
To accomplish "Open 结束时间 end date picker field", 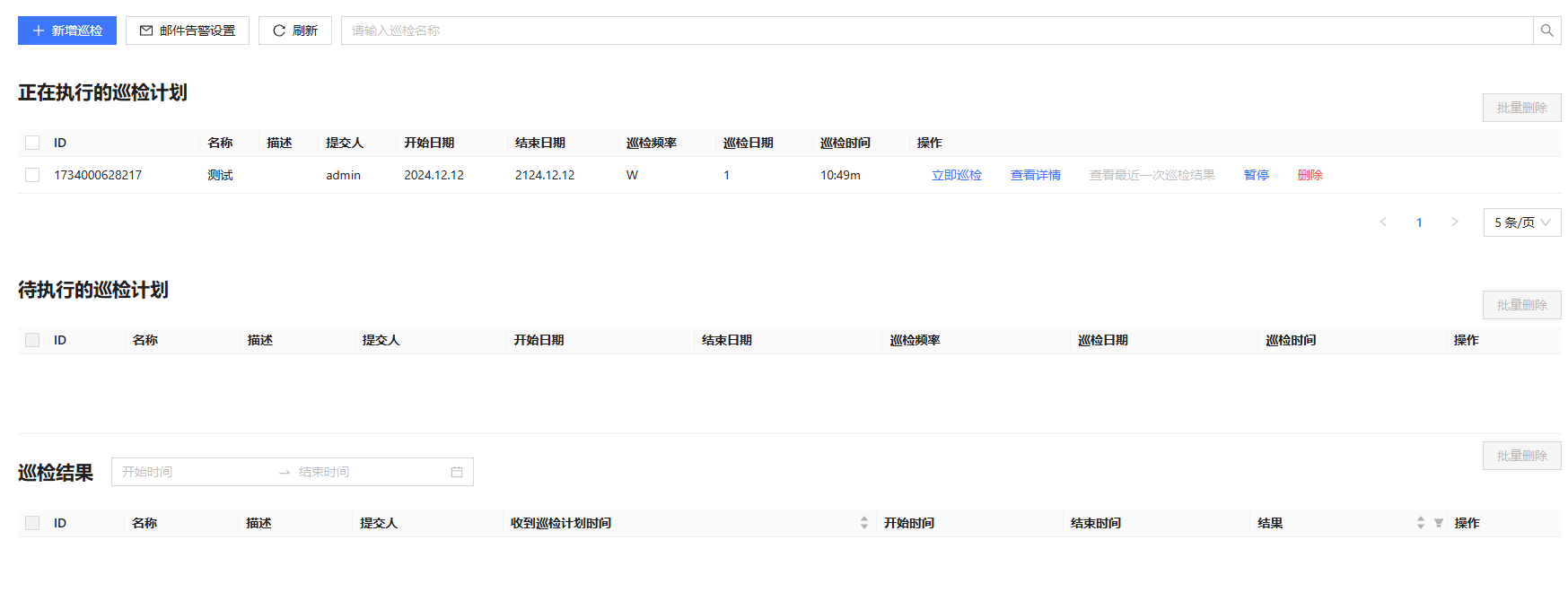I will 368,472.
